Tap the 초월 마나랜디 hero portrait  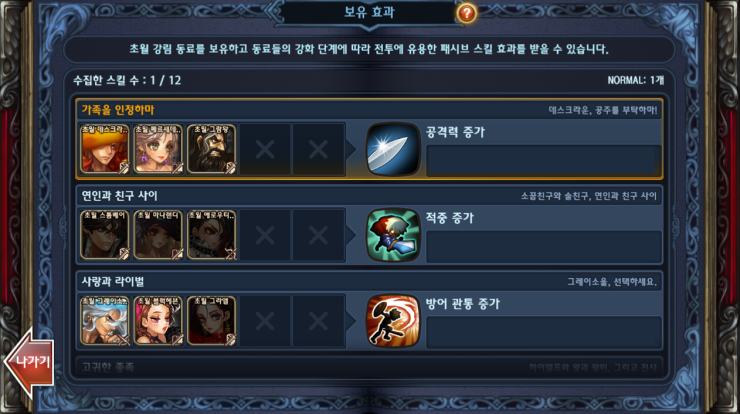[x=158, y=235]
